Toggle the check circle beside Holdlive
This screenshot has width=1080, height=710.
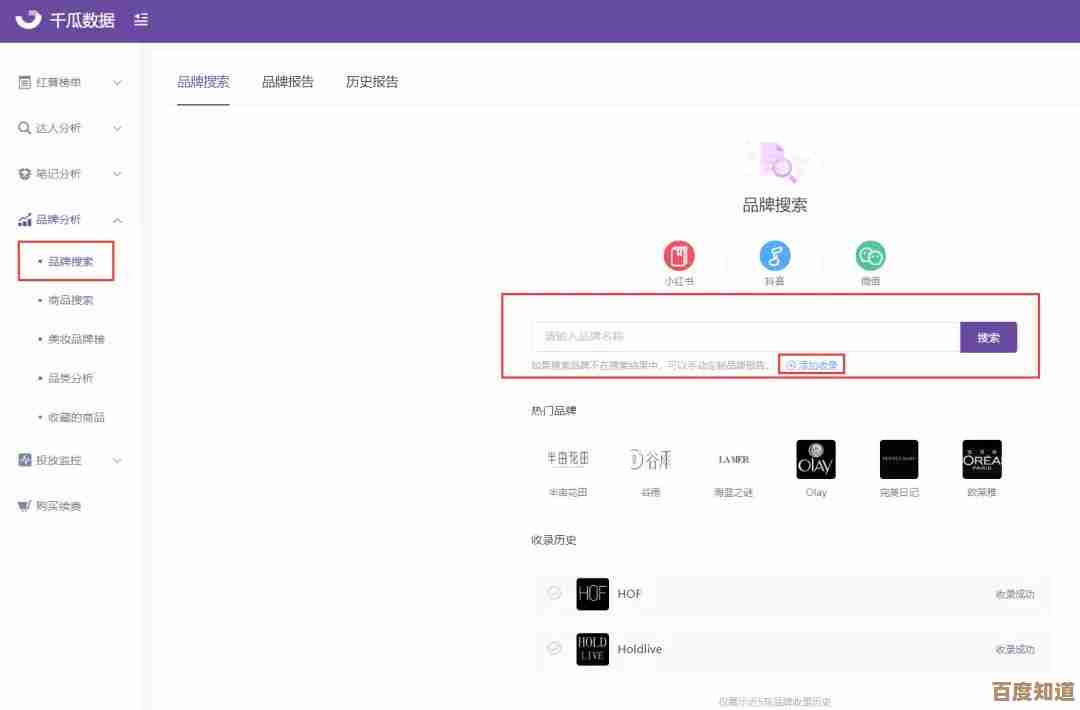point(554,648)
